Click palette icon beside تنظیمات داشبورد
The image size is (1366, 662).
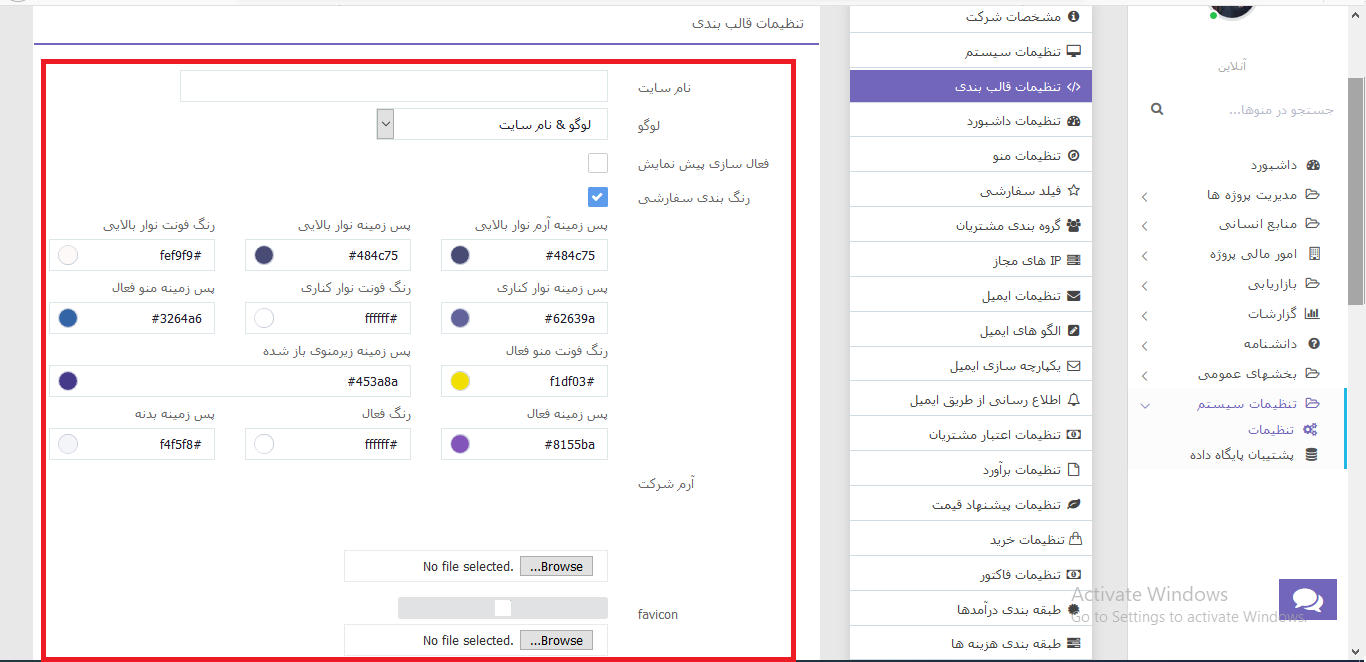[x=1074, y=121]
